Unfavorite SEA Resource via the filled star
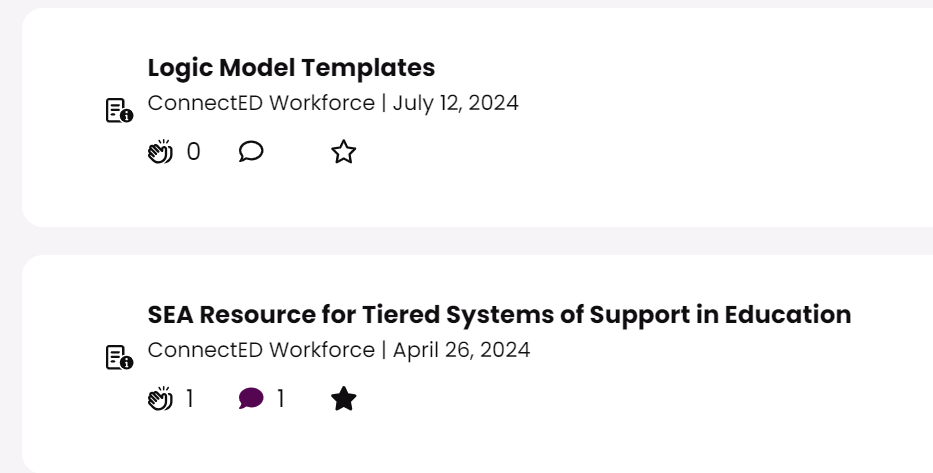Image resolution: width=933 pixels, height=473 pixels. coord(343,399)
